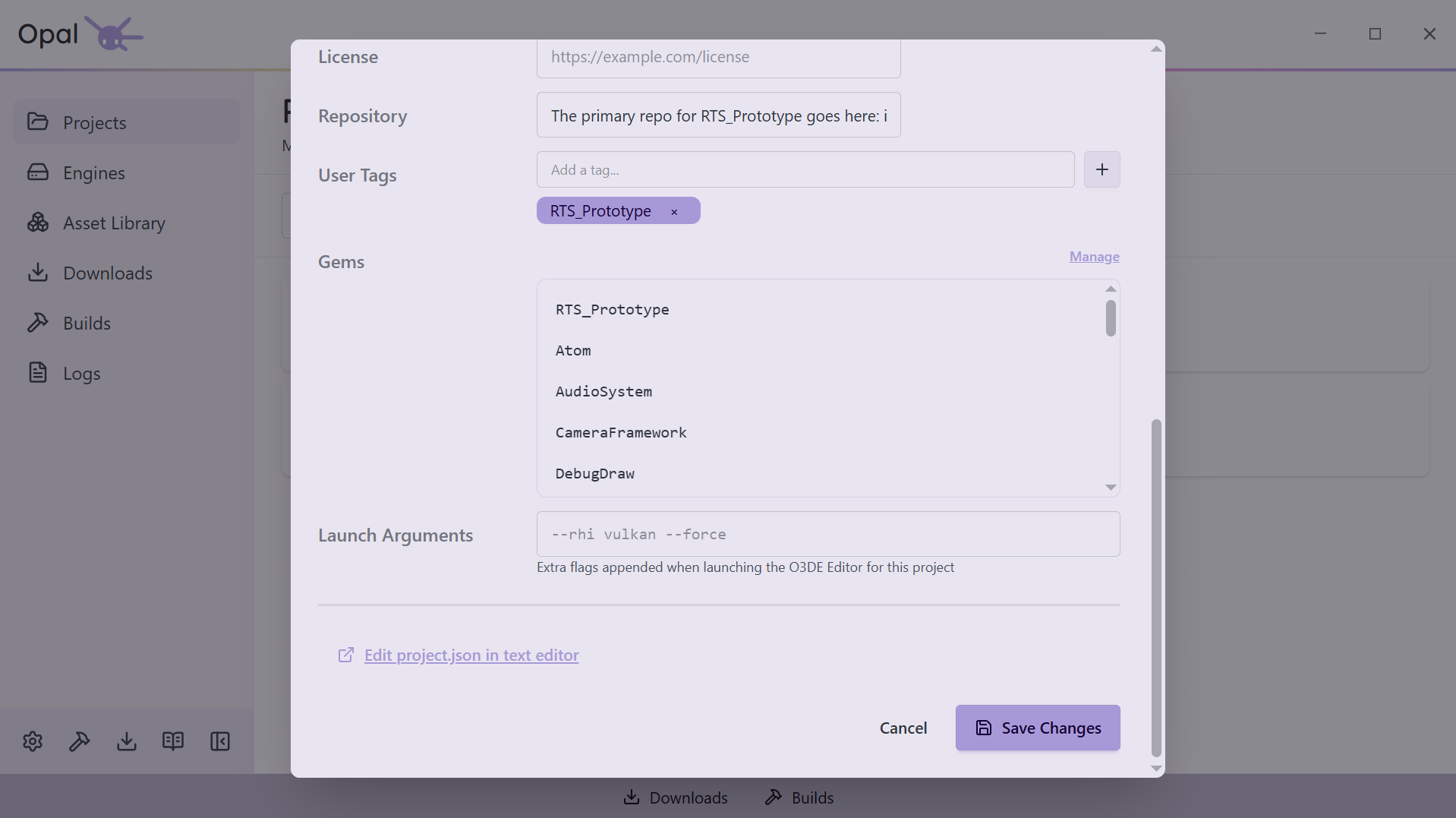Remove the RTS_Prototype tag
The width and height of the screenshot is (1456, 818).
tap(674, 212)
